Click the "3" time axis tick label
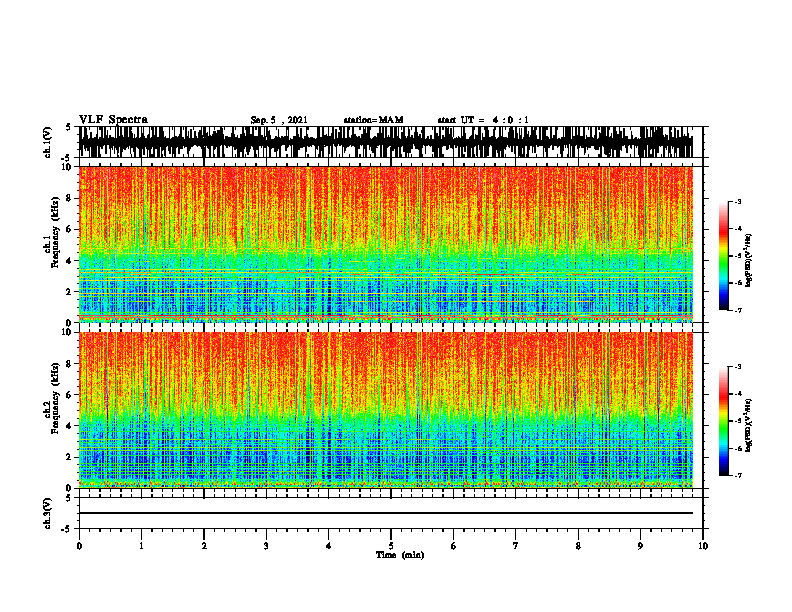 [266, 546]
